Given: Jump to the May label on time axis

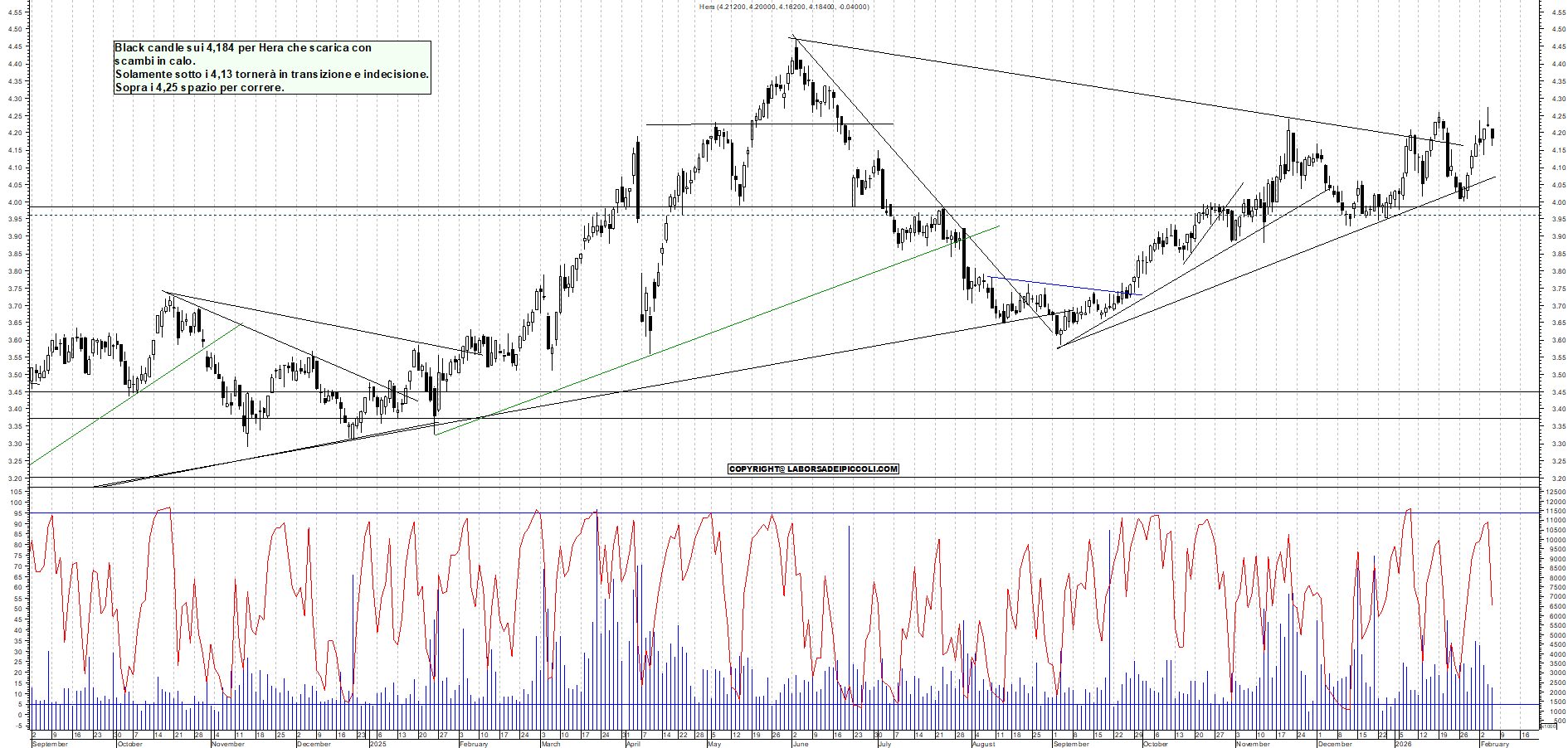Looking at the screenshot, I should 713,744.
